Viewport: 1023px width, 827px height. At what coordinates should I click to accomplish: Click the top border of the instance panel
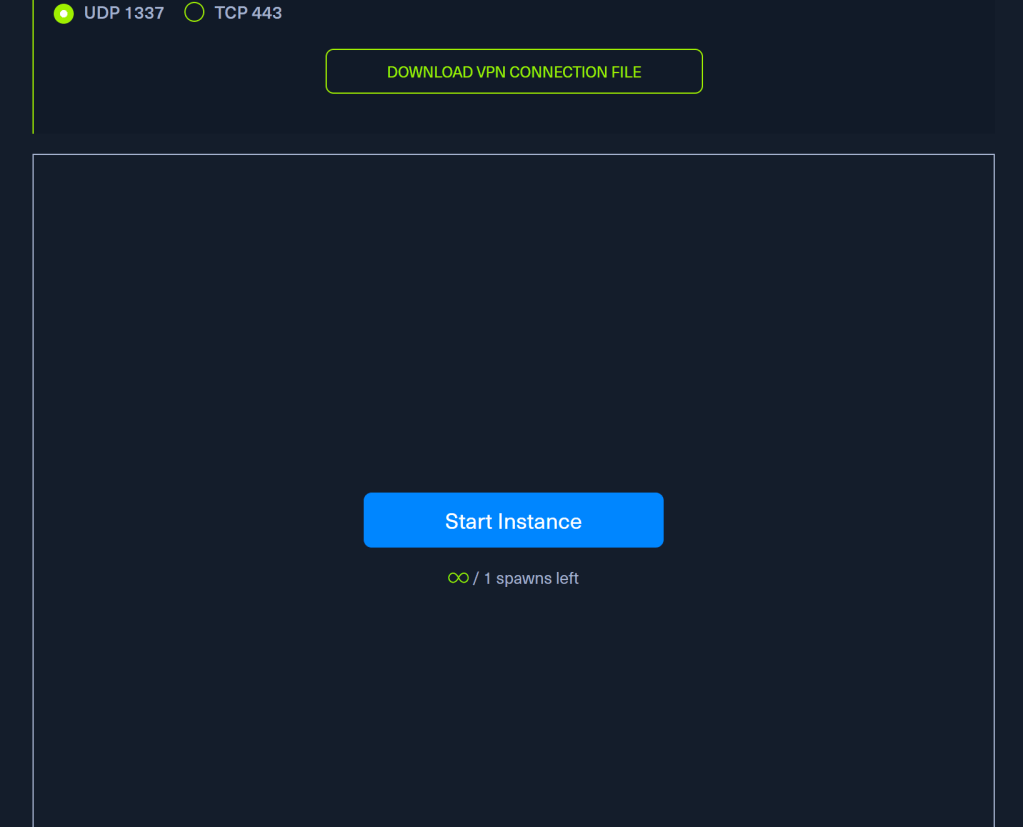point(513,155)
